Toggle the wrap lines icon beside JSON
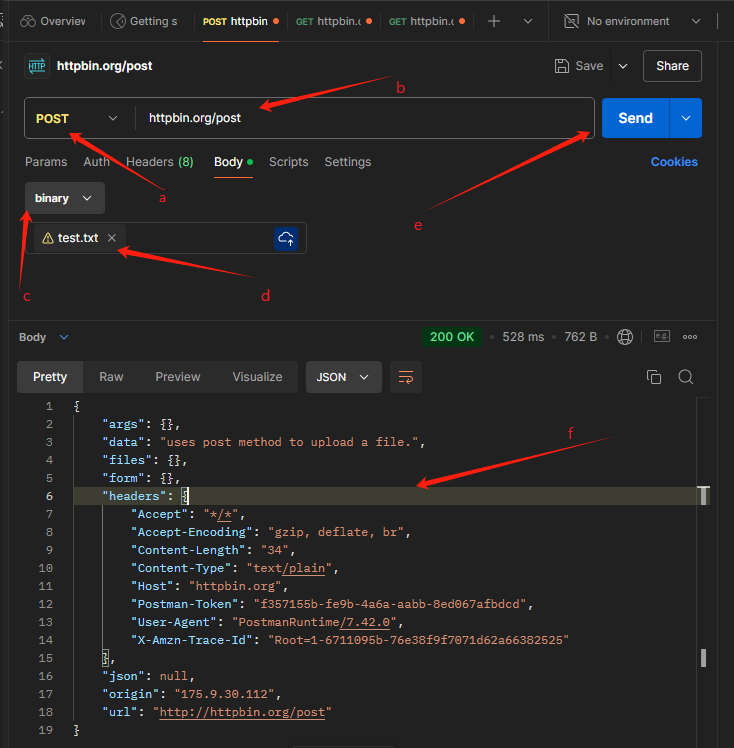 tap(405, 377)
